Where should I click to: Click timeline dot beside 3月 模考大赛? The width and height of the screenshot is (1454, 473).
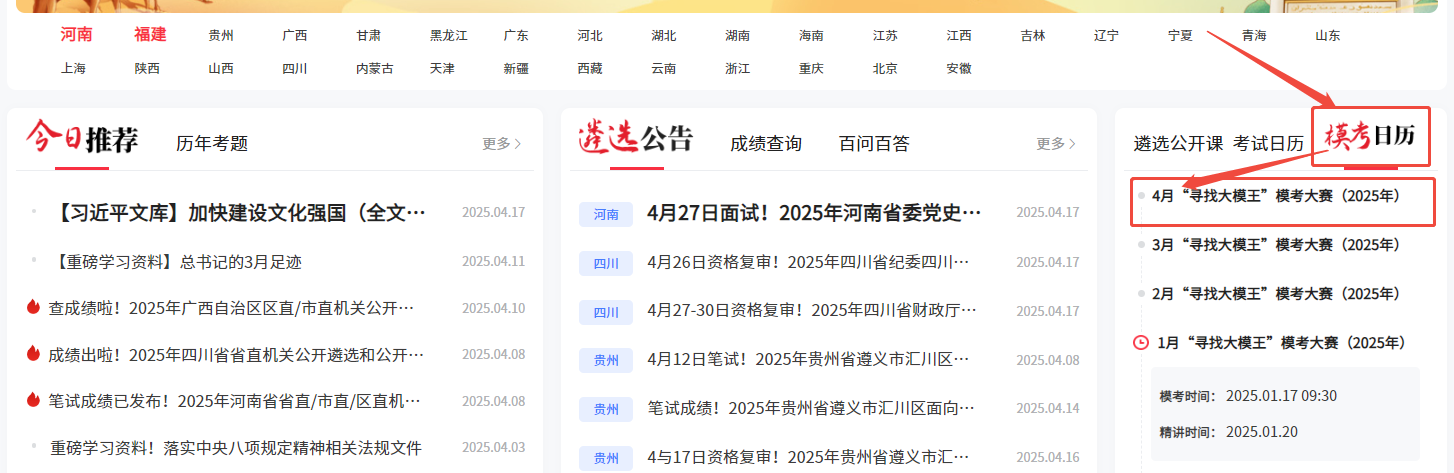(x=1141, y=245)
